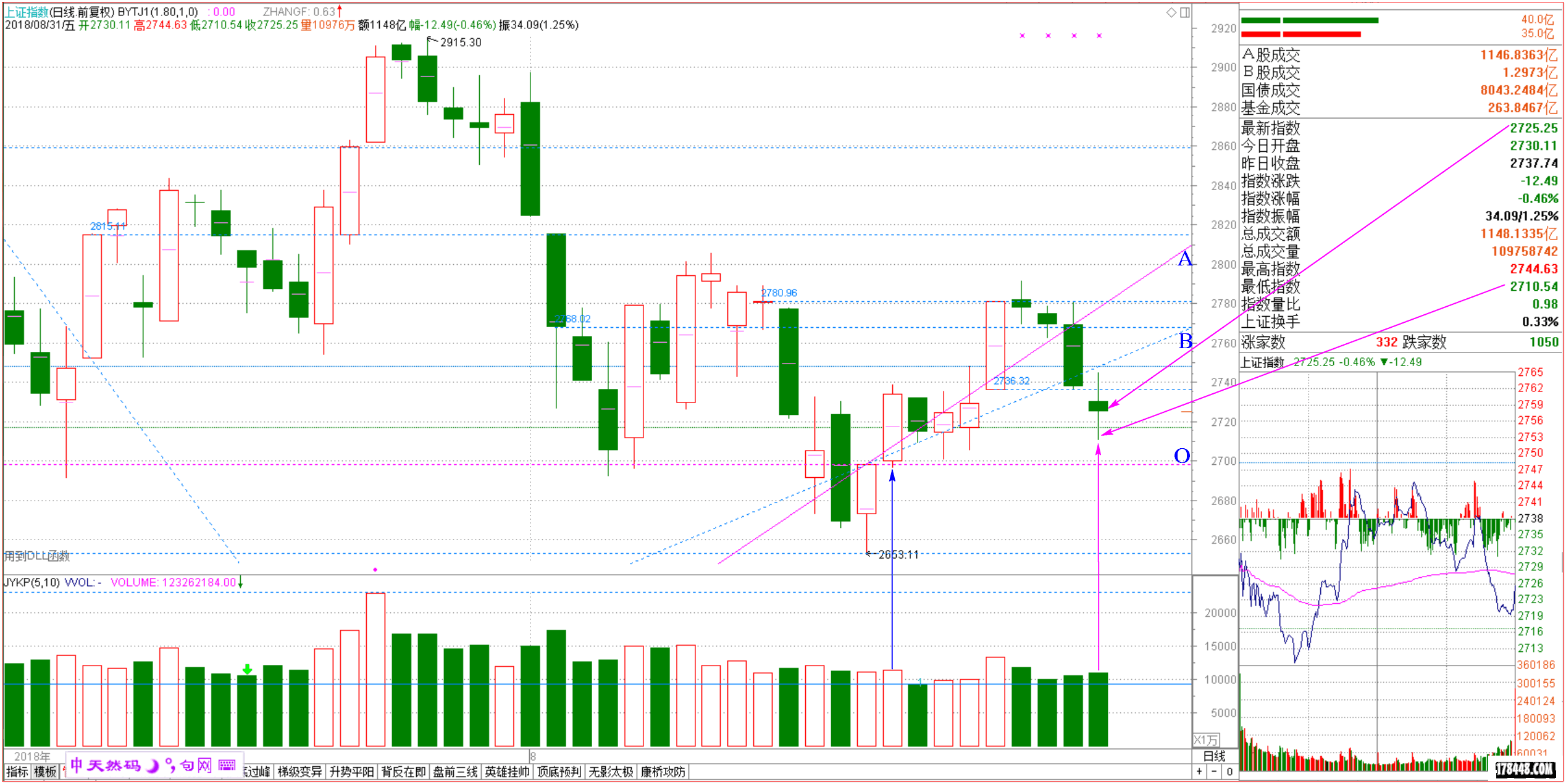Click the 昨日收盘 value 2737.74
The height and width of the screenshot is (784, 1566).
coord(1534,163)
